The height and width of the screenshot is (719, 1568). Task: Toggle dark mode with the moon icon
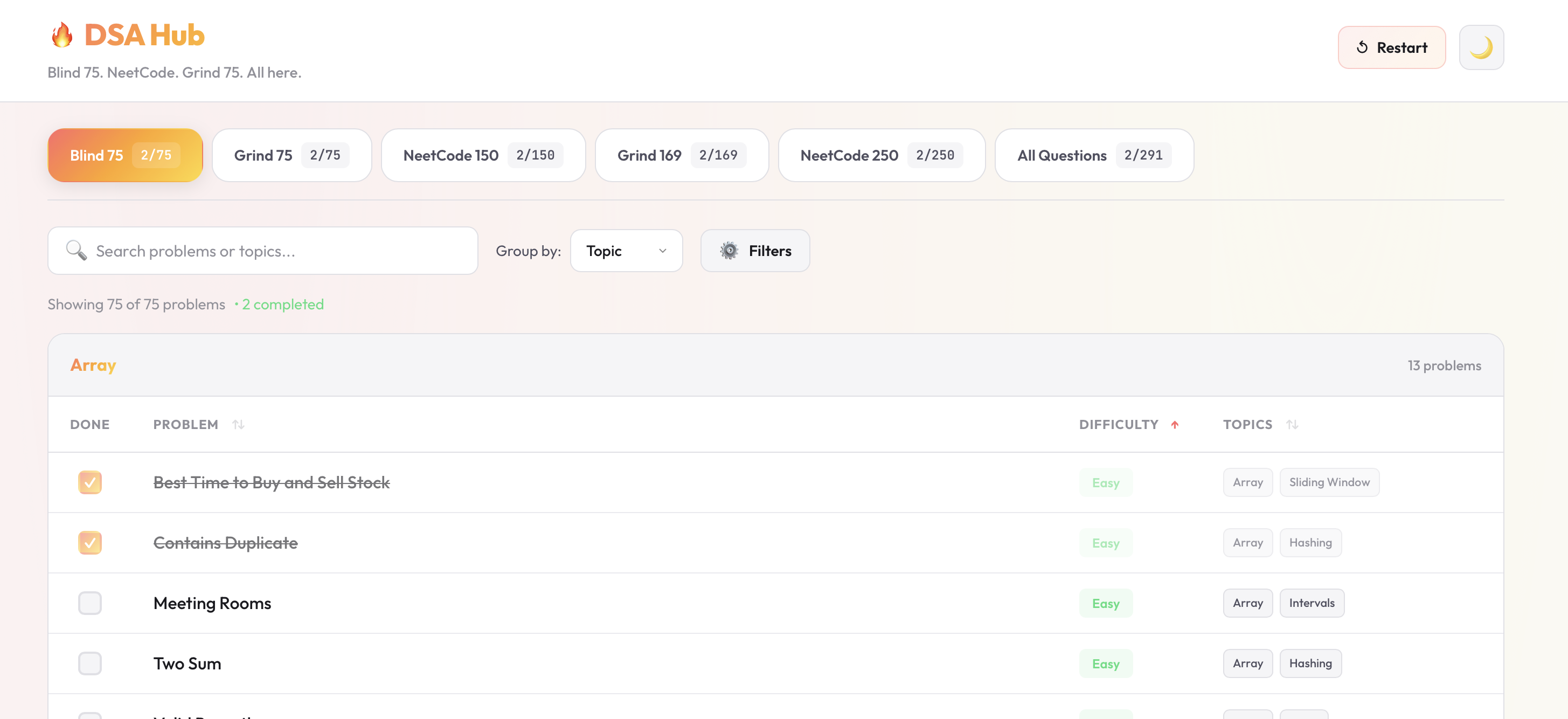click(1481, 47)
